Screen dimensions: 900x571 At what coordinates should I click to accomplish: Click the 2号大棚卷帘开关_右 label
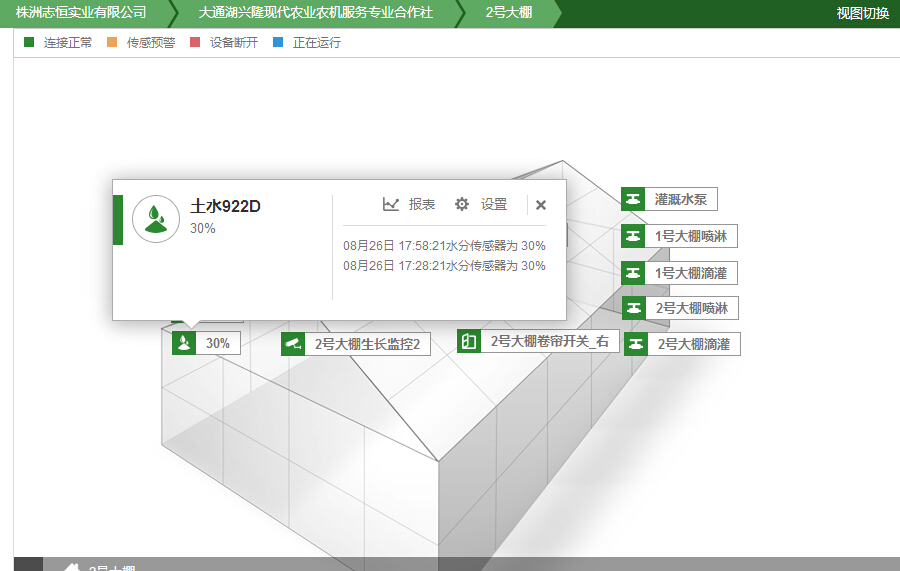tap(549, 341)
